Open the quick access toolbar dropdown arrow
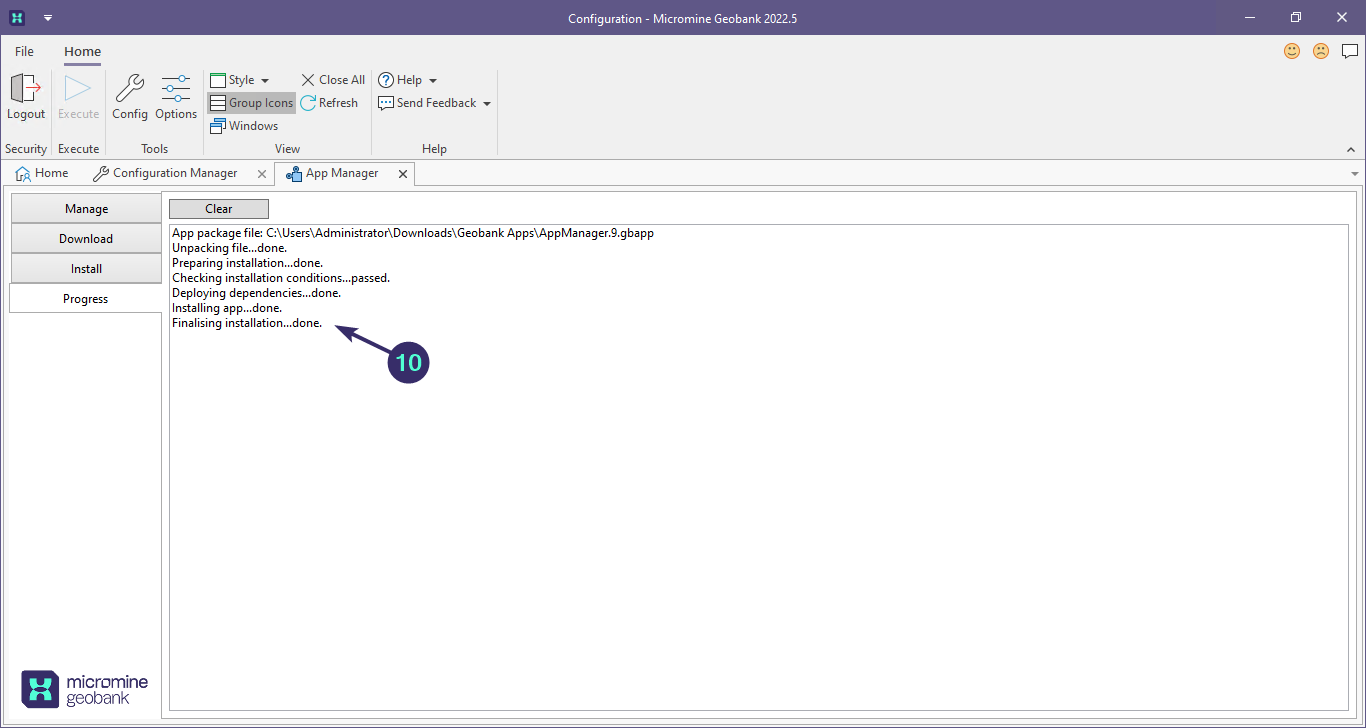1366x728 pixels. coord(48,18)
